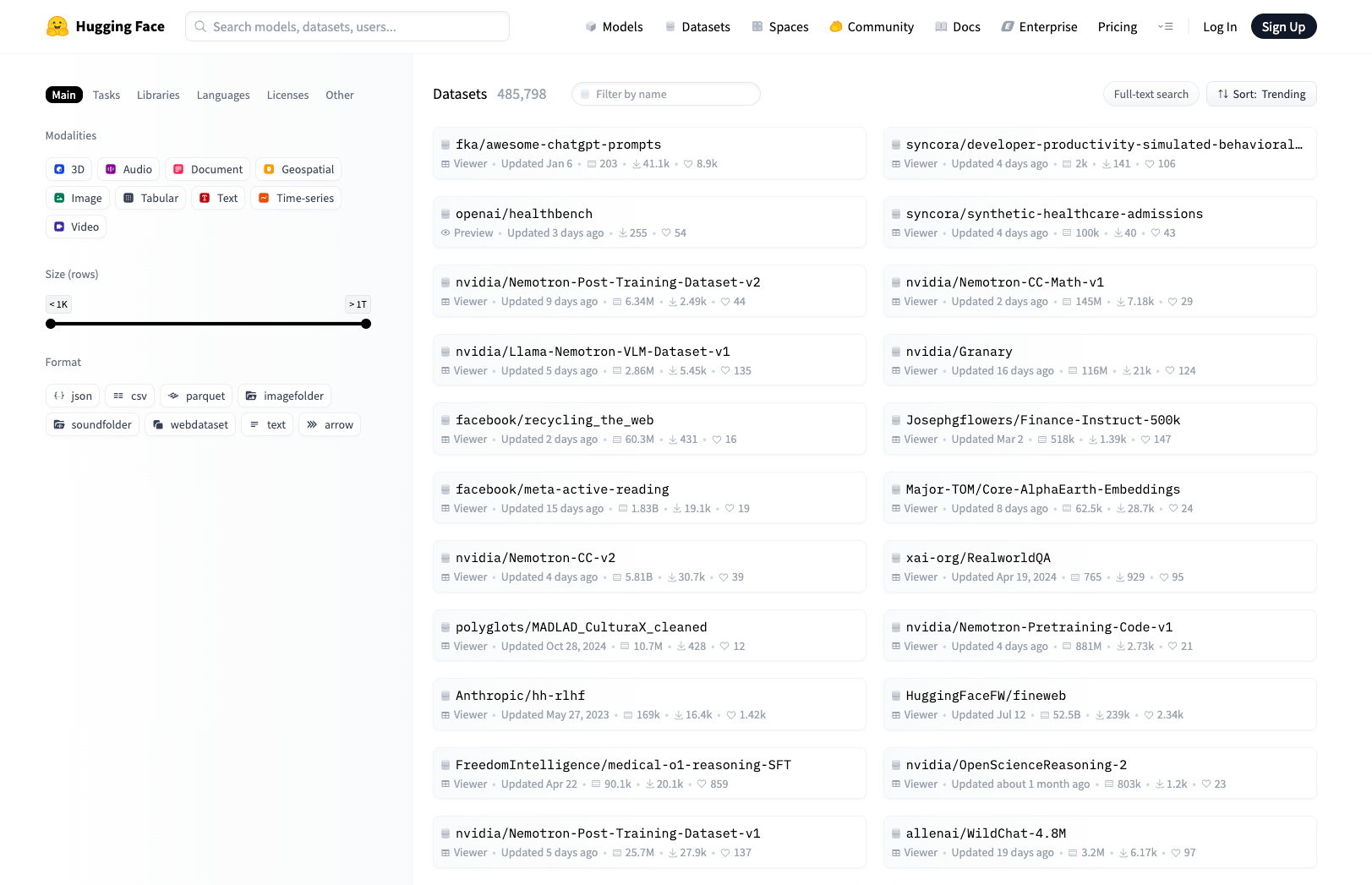This screenshot has width=1372, height=885.
Task: Select the Tabular modality icon filter
Action: click(x=128, y=198)
